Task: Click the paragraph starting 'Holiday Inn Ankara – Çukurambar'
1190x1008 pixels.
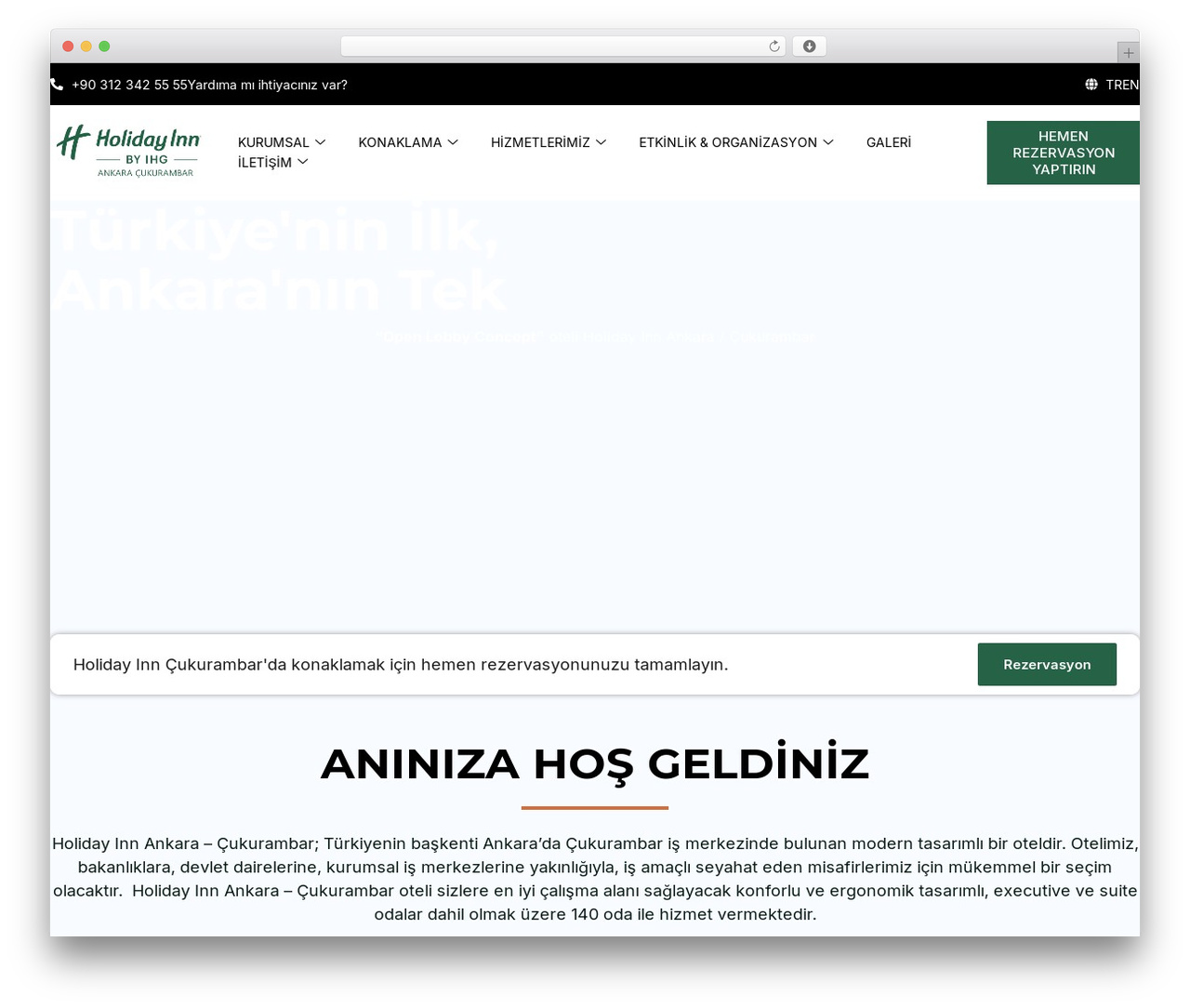Action: coord(595,879)
